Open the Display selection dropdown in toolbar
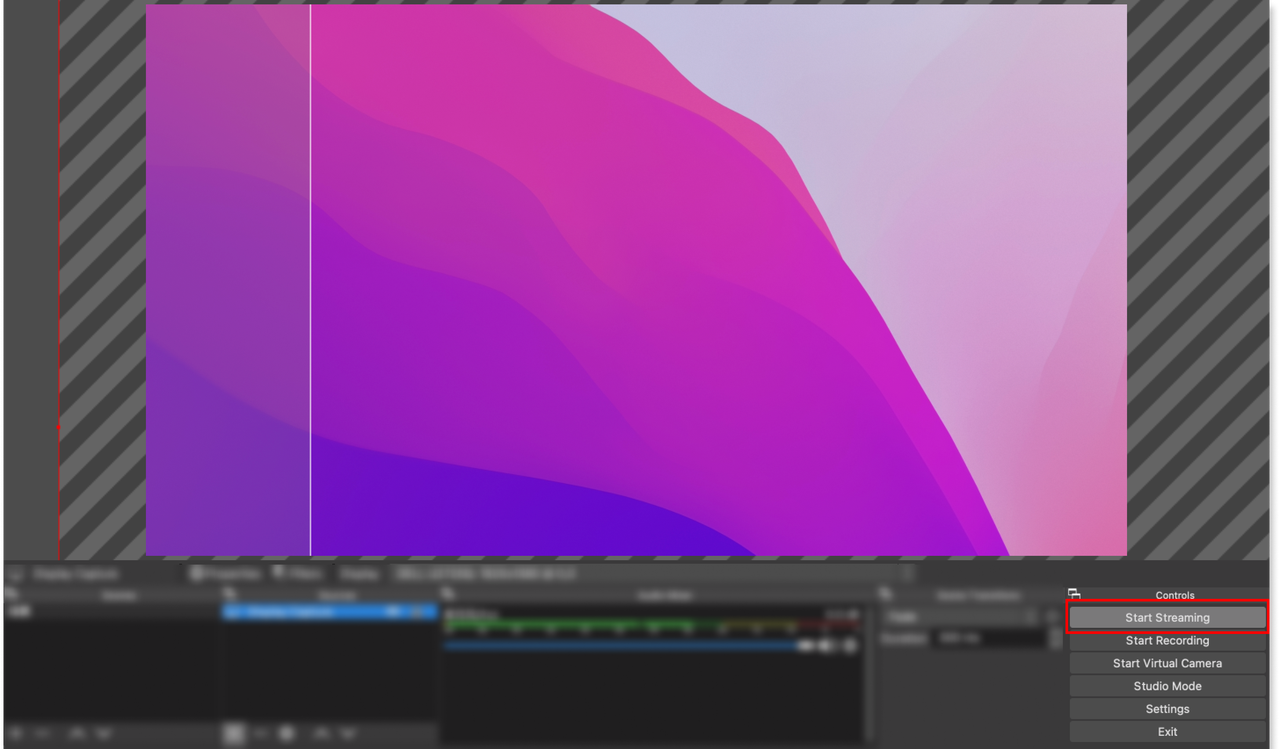1280x749 pixels. click(x=652, y=574)
